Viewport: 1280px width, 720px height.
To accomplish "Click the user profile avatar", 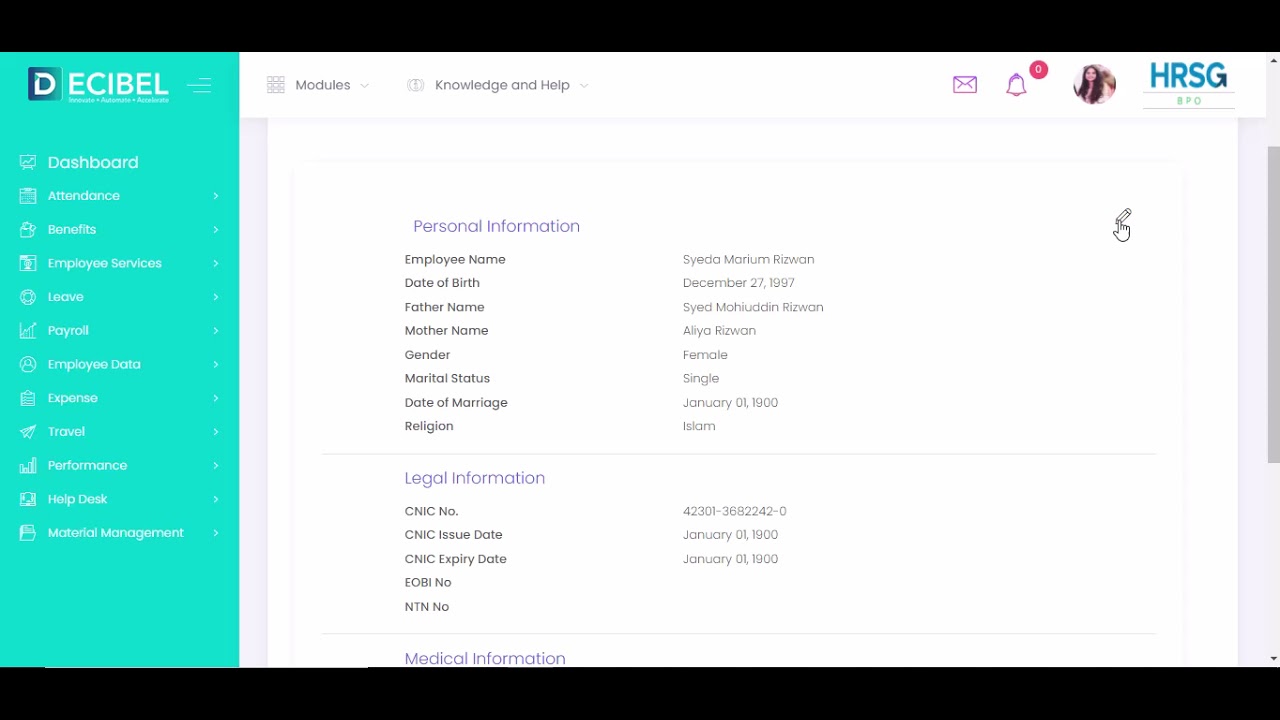I will [x=1093, y=84].
